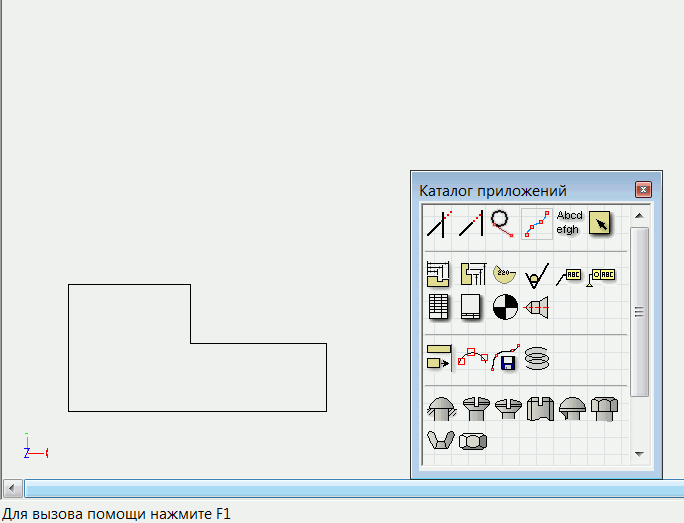Choose the leader note ABC icon

(x=568, y=277)
